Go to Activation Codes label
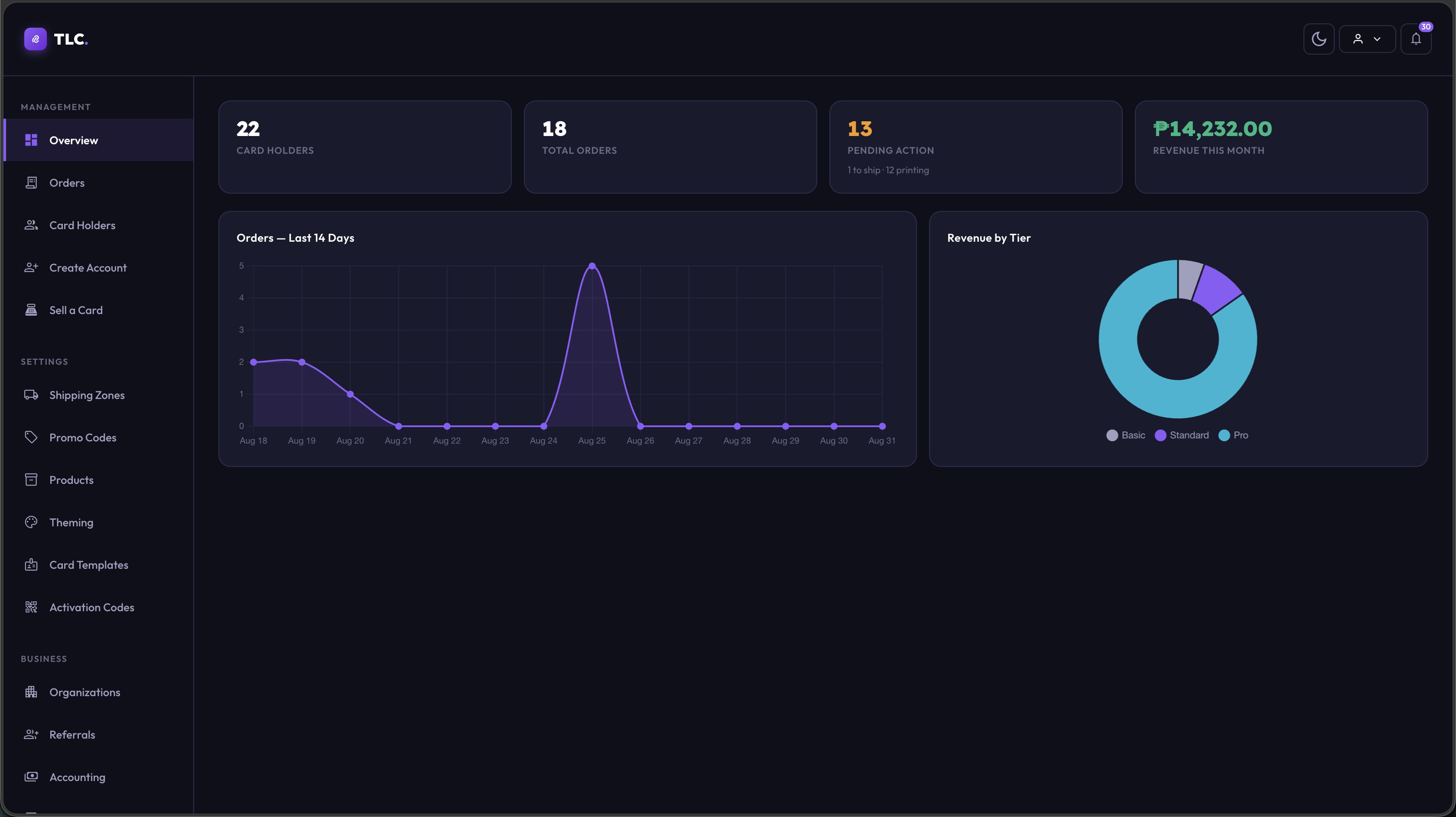This screenshot has width=1456, height=817. 91,607
